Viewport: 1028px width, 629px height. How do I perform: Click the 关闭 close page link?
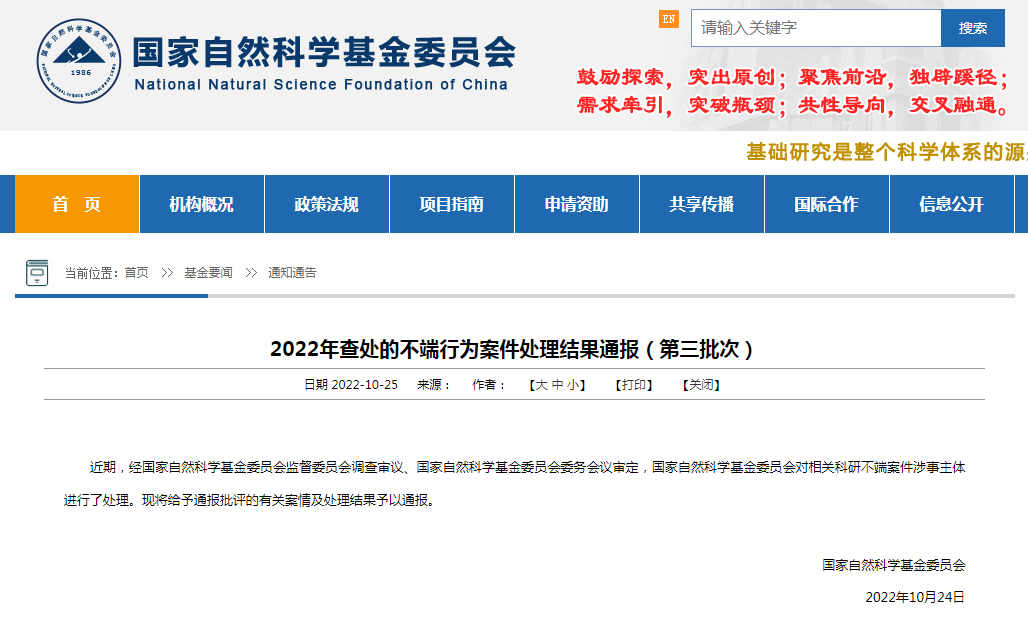(700, 385)
